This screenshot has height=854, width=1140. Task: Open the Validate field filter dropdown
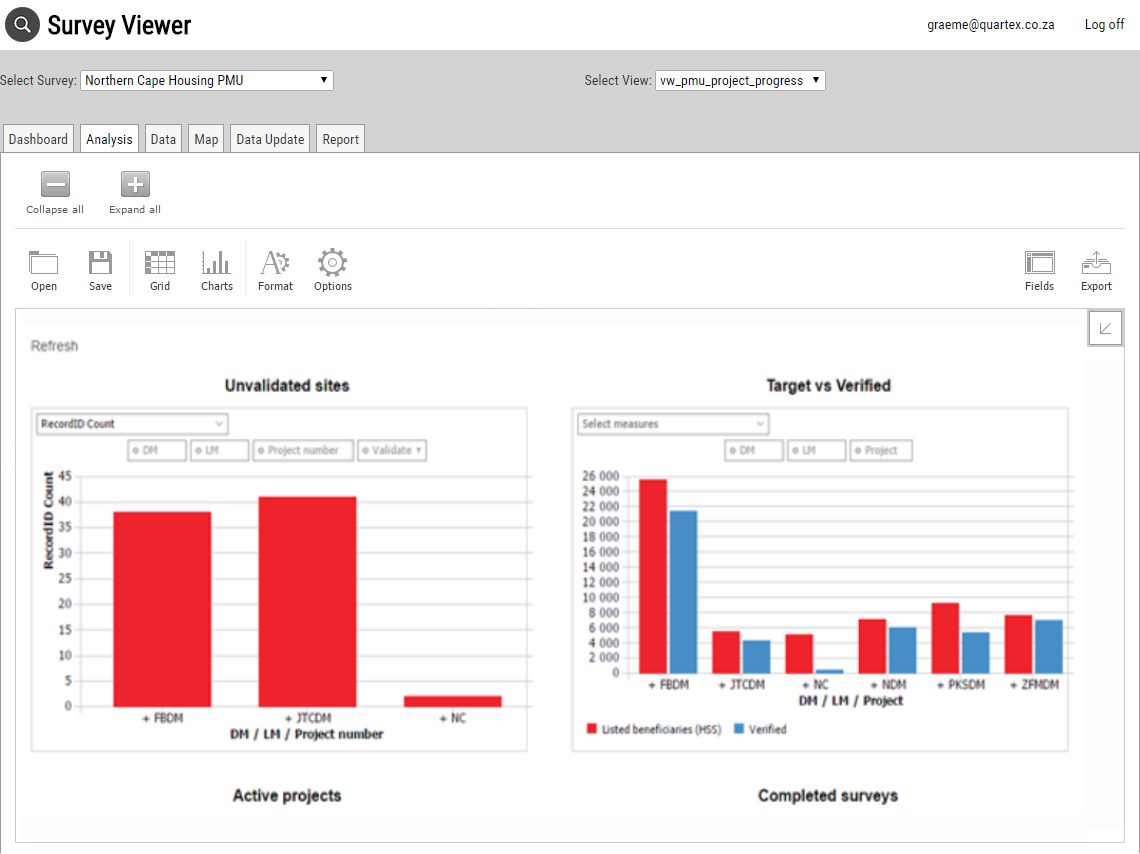click(x=392, y=451)
